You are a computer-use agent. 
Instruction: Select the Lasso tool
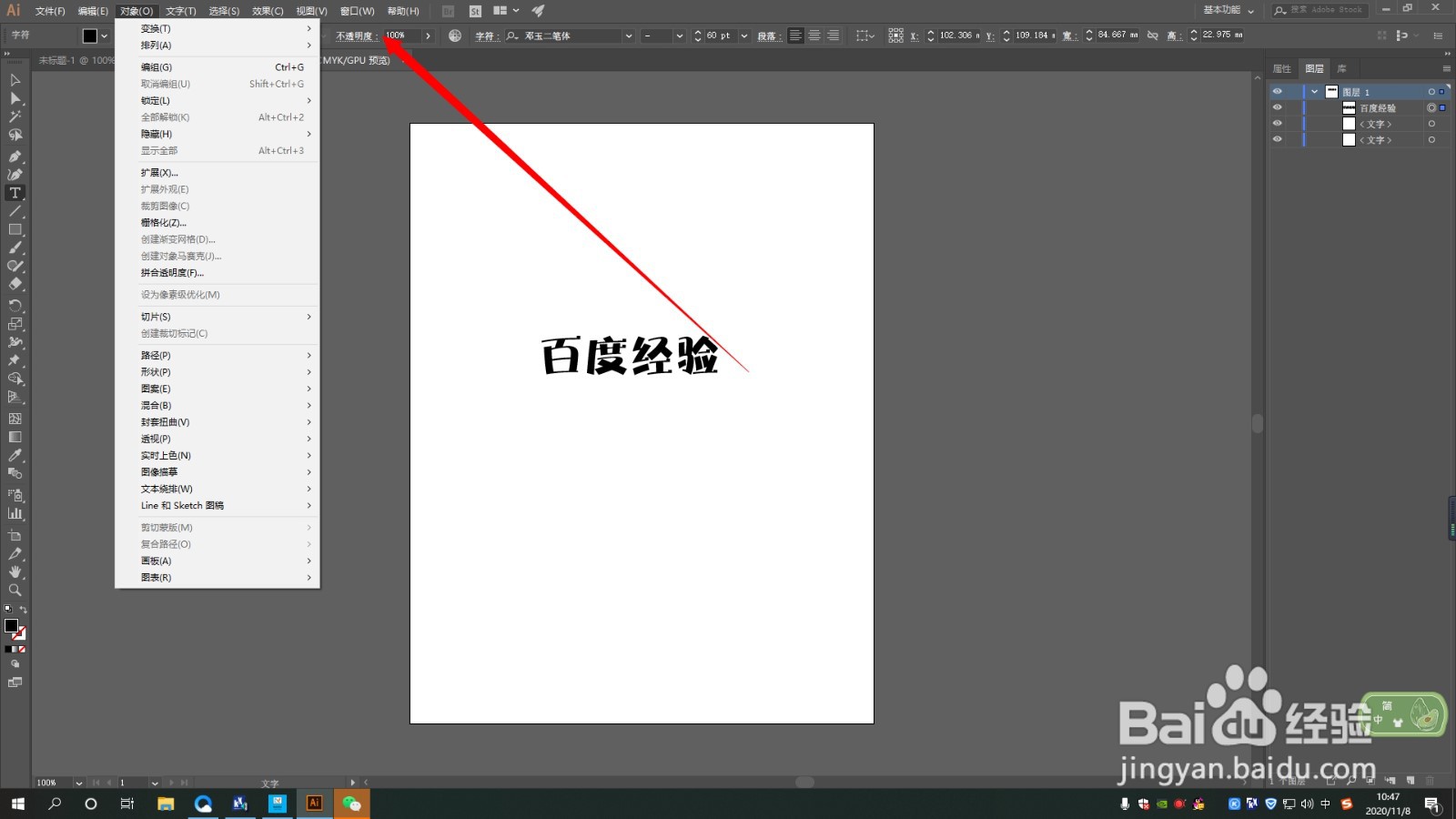pyautogui.click(x=15, y=135)
